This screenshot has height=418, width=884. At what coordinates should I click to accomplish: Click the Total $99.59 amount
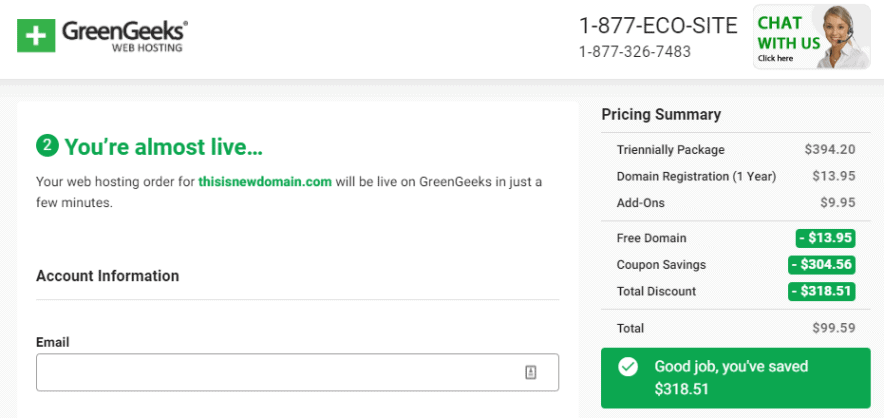(834, 328)
